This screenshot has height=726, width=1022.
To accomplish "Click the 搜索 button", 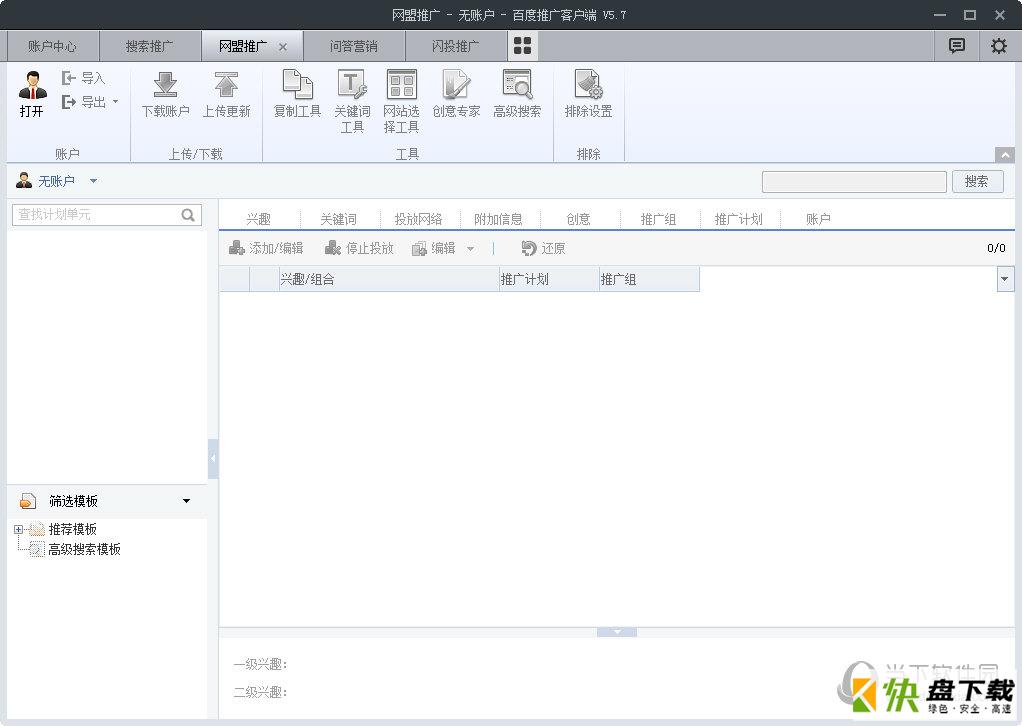I will tap(976, 182).
